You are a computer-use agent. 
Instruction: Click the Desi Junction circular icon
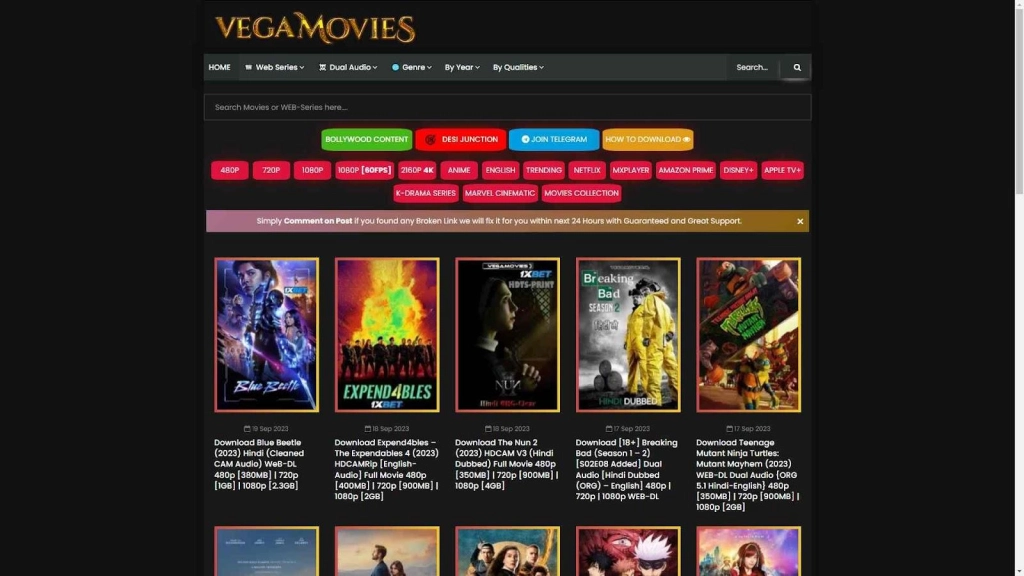click(430, 139)
